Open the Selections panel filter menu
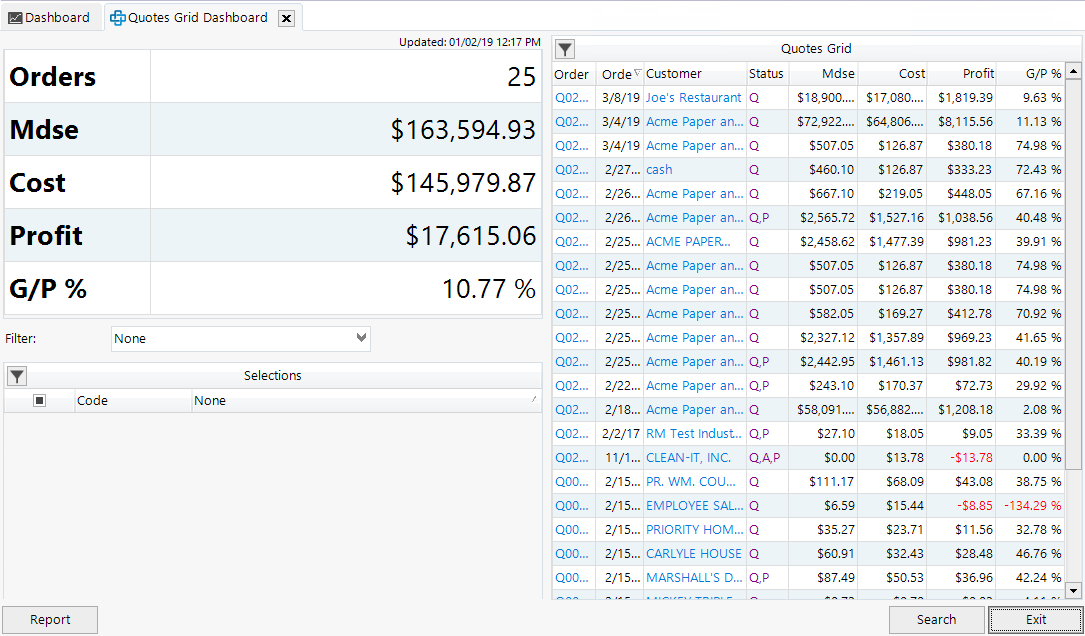This screenshot has width=1085, height=636. click(x=16, y=376)
